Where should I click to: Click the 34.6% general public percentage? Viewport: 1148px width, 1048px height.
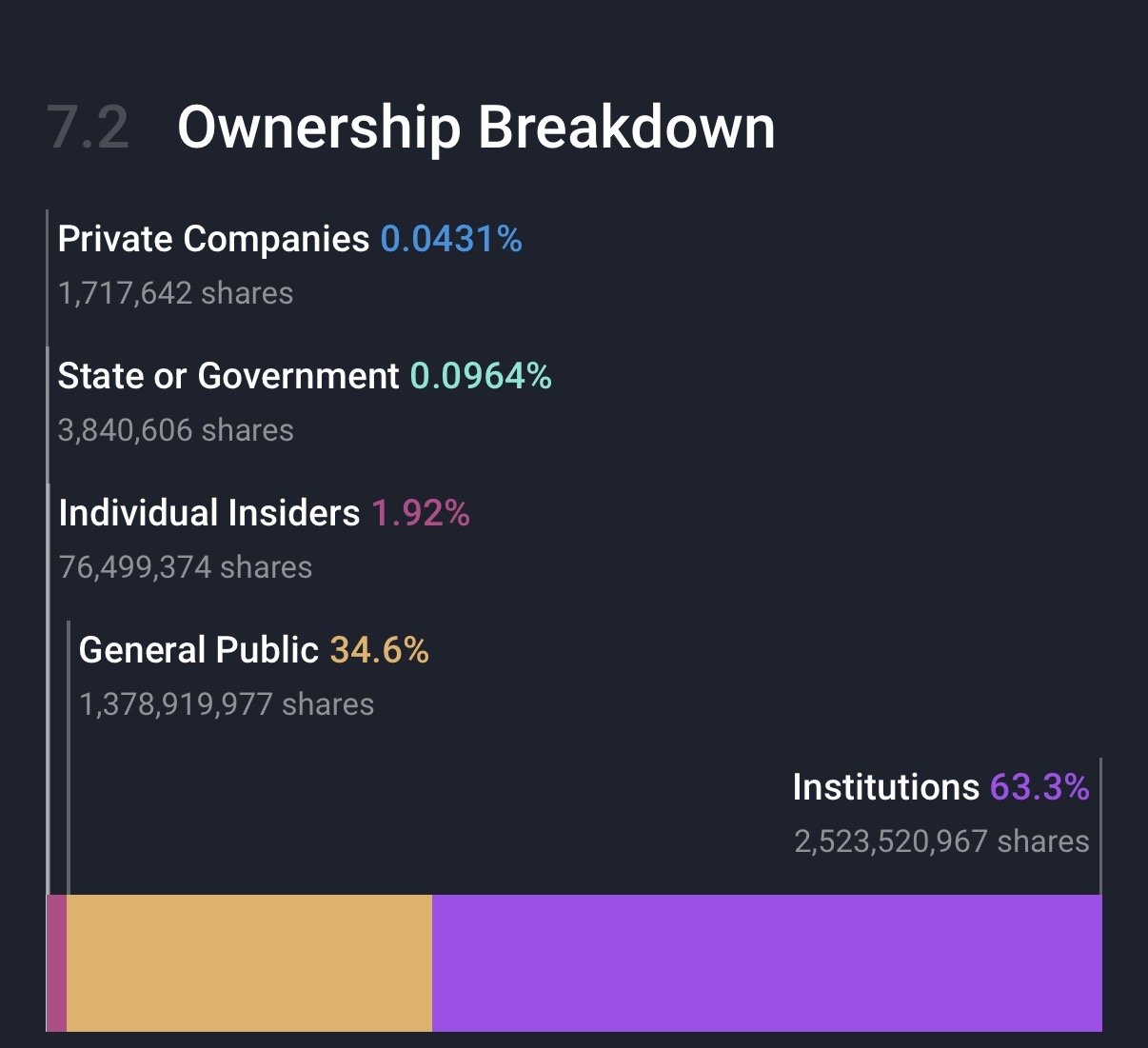click(379, 650)
